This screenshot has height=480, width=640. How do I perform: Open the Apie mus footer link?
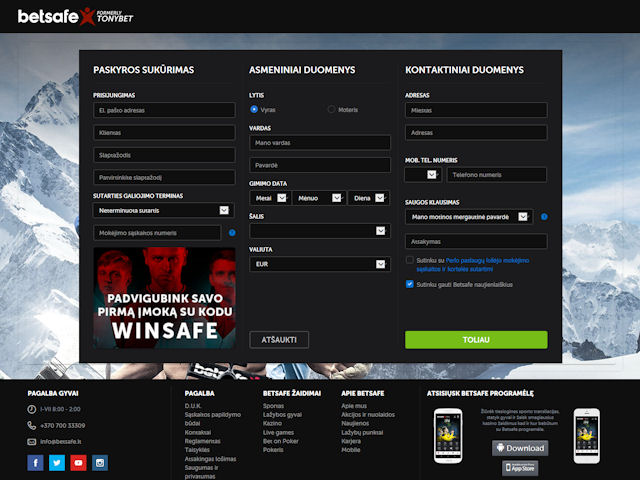(354, 406)
